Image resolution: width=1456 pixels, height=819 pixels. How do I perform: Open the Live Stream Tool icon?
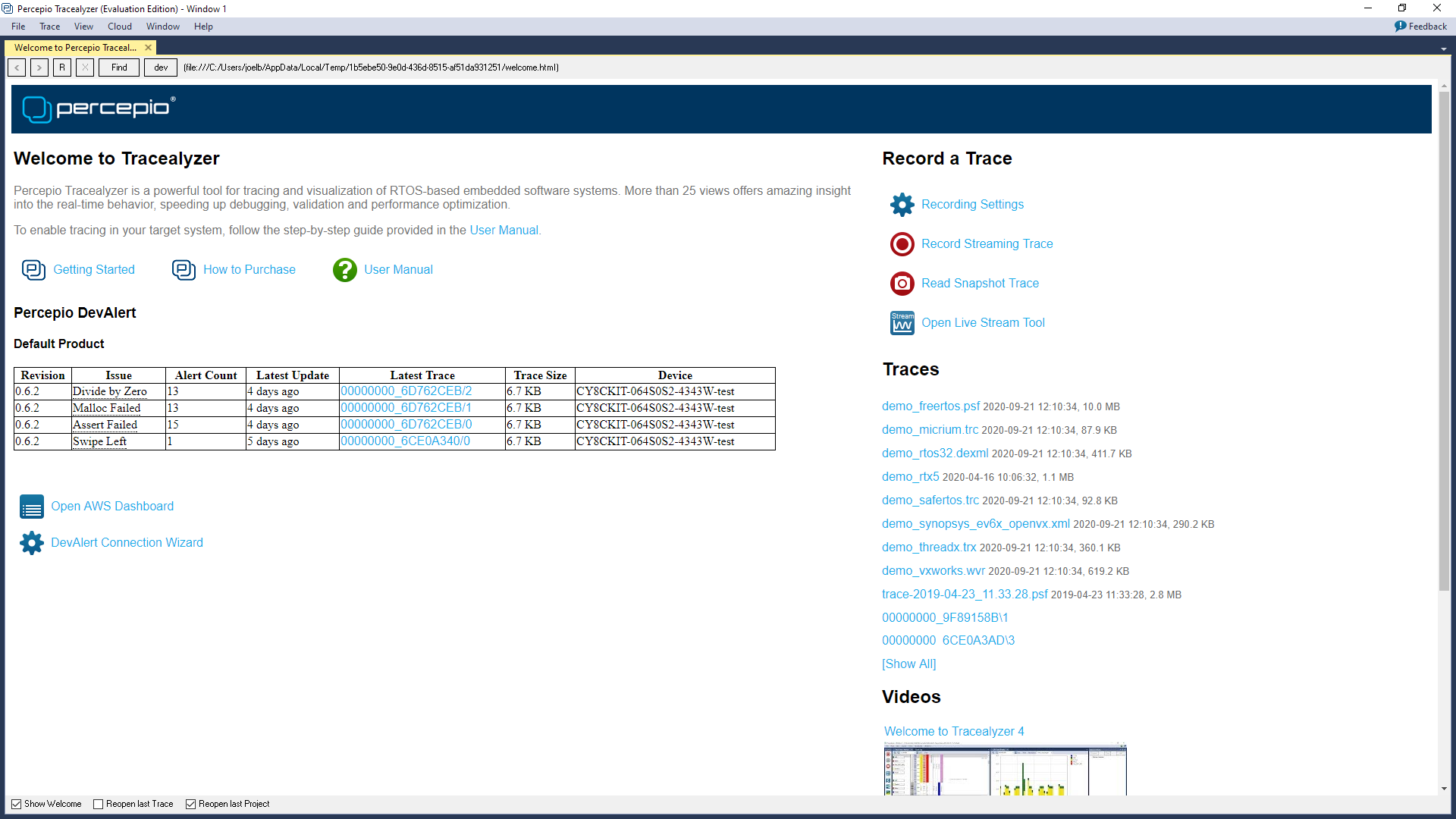click(x=902, y=322)
